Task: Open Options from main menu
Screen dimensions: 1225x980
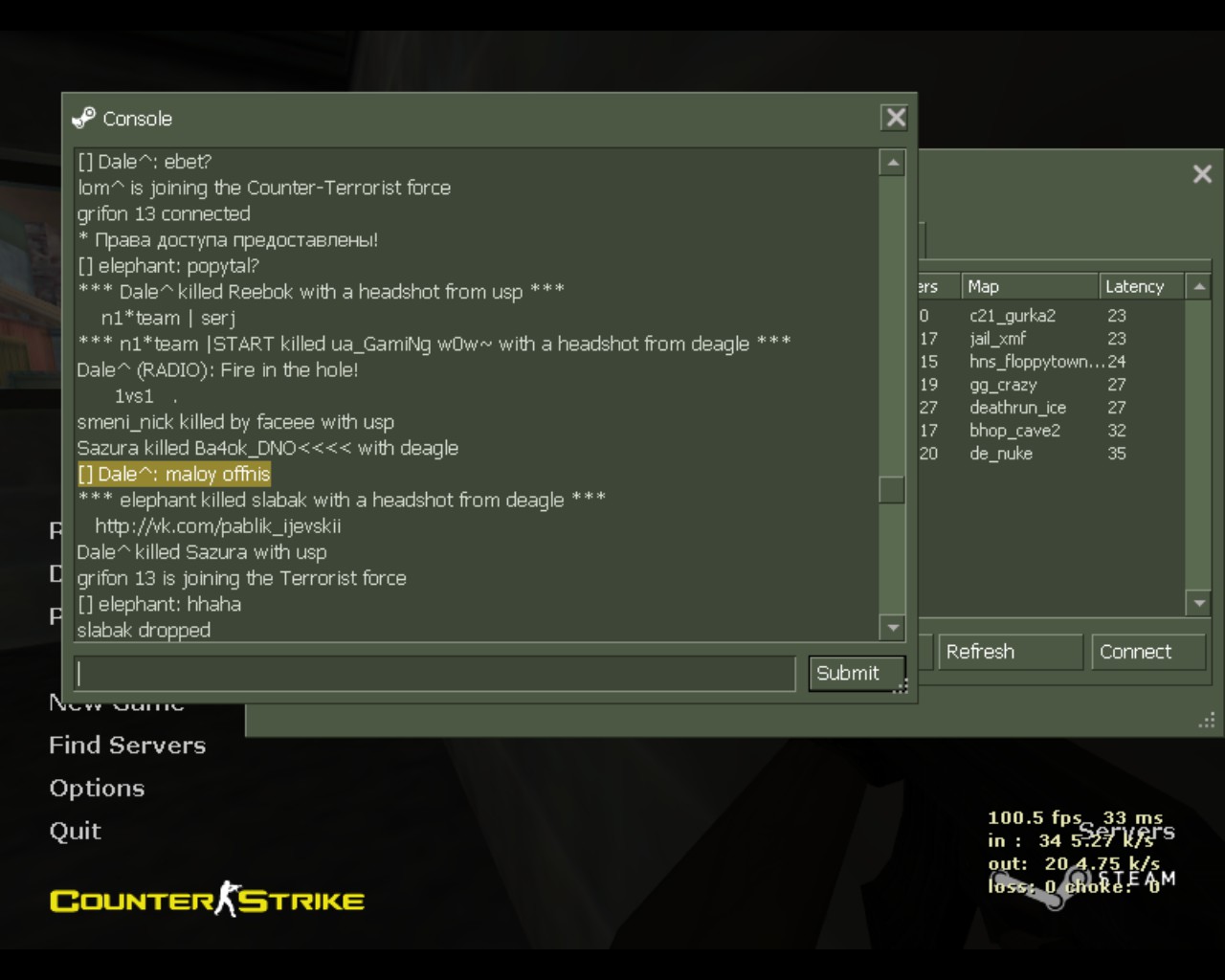Action: (97, 789)
